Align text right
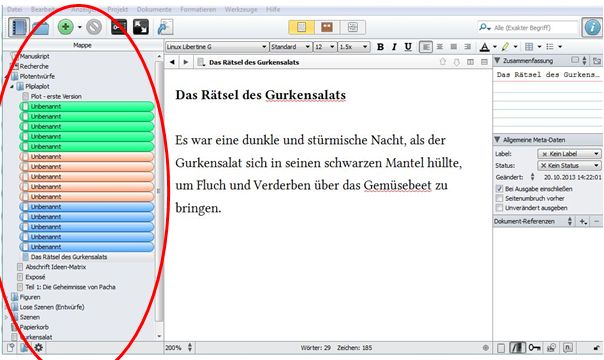604x360 pixels. [467, 47]
